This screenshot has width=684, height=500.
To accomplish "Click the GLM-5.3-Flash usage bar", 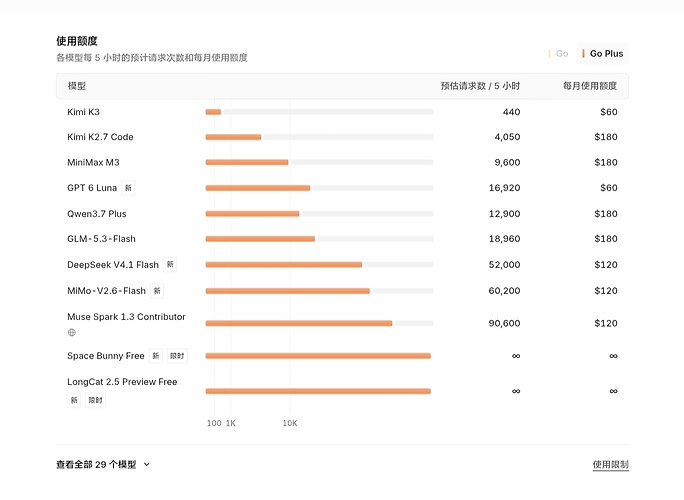I will point(319,239).
